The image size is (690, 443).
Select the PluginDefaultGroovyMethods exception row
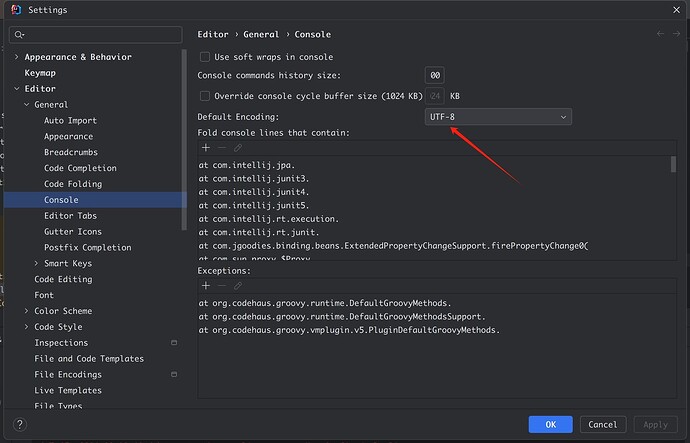tap(349, 330)
